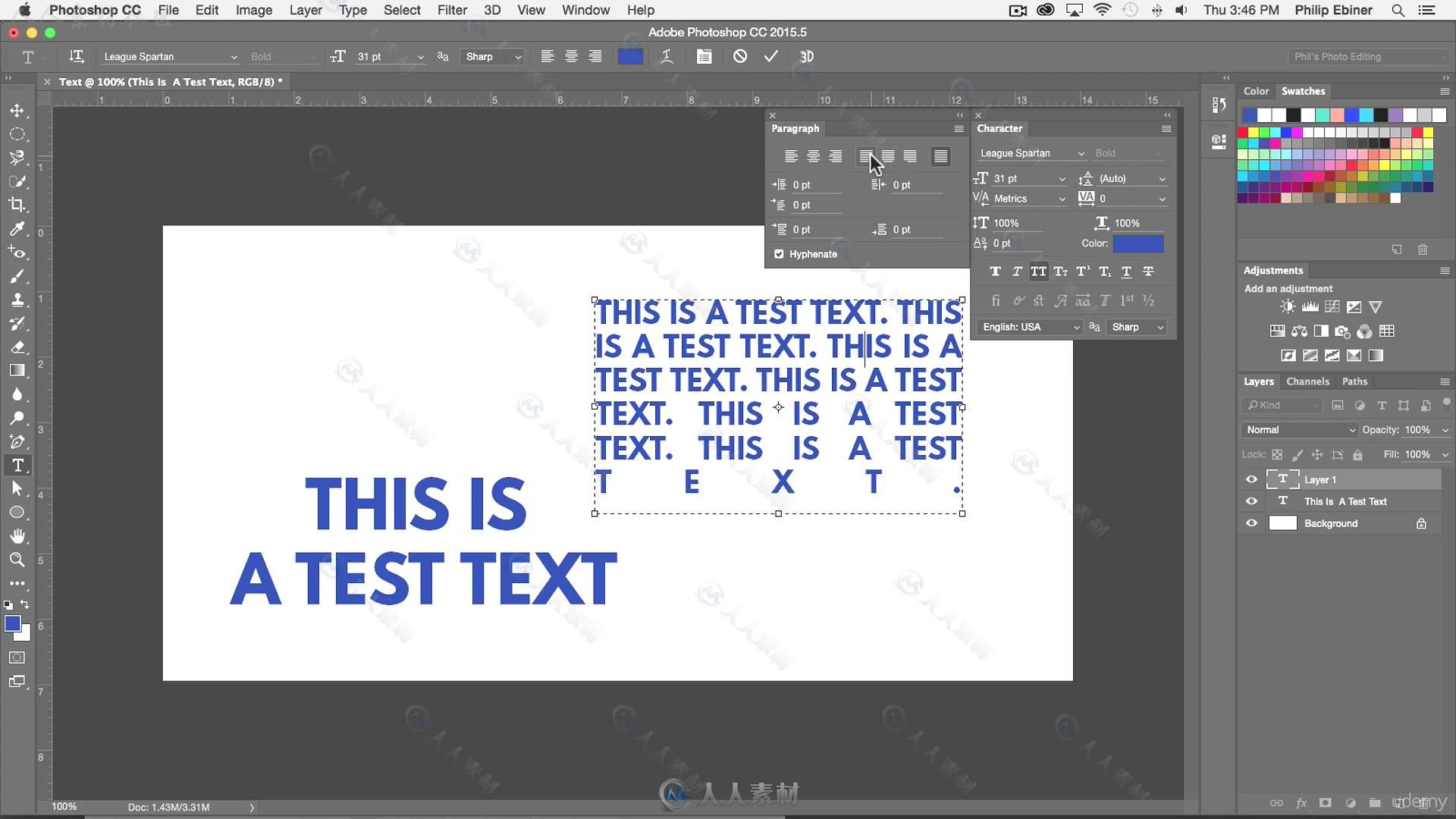Click the Character panel font size field
This screenshot has height=819, width=1456.
tap(1022, 179)
